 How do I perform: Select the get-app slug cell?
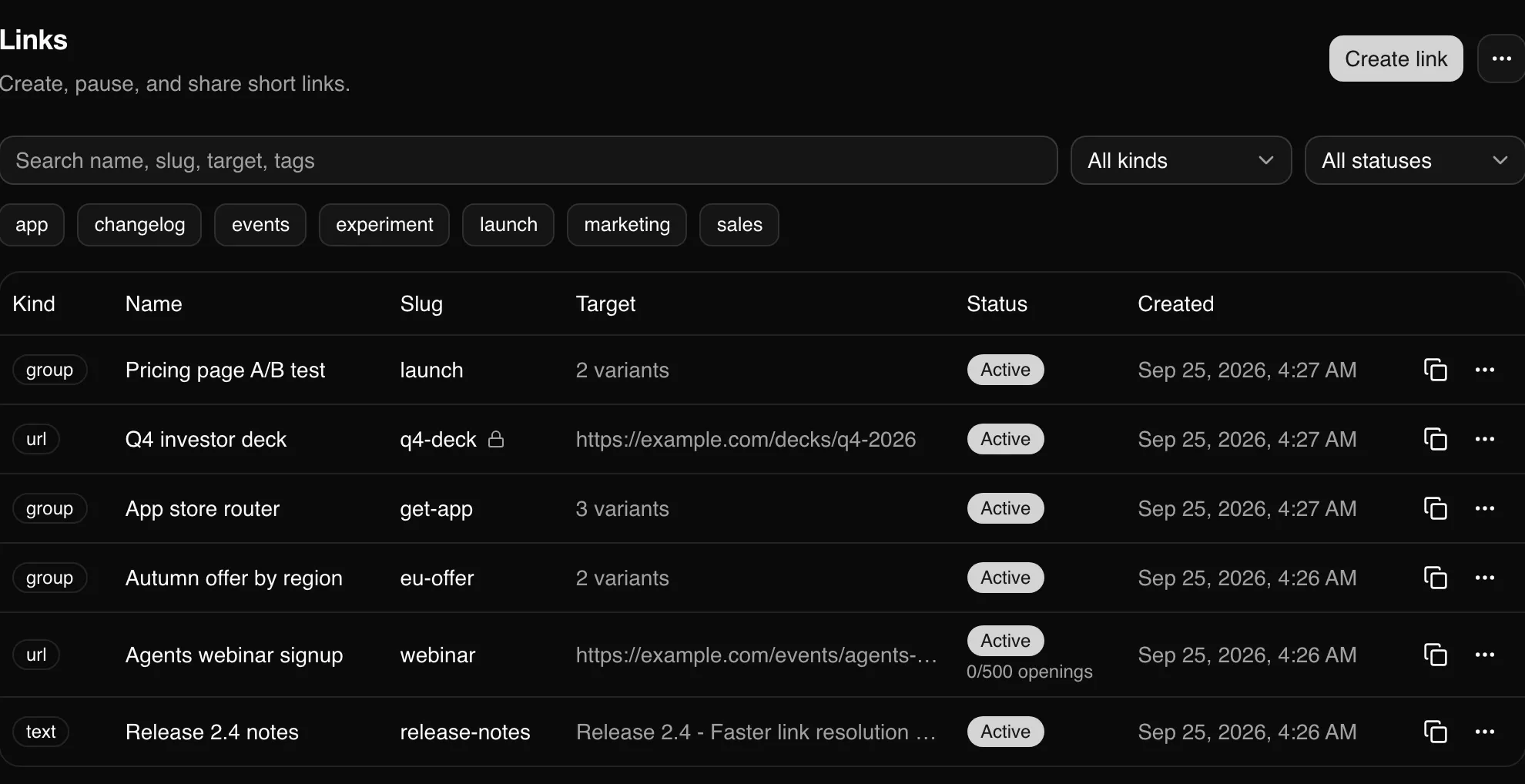coord(436,509)
